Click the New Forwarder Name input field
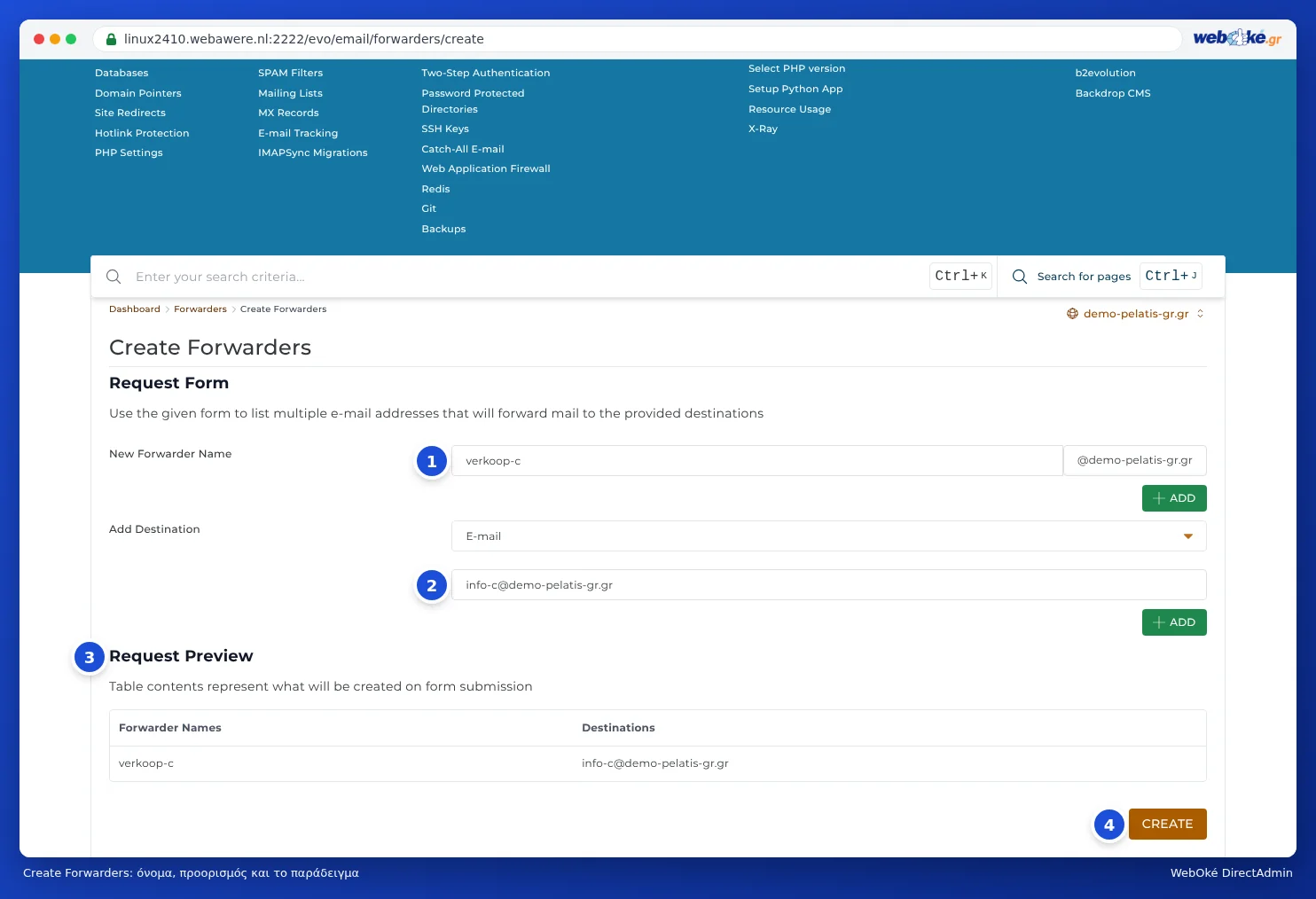1316x899 pixels. coord(757,461)
